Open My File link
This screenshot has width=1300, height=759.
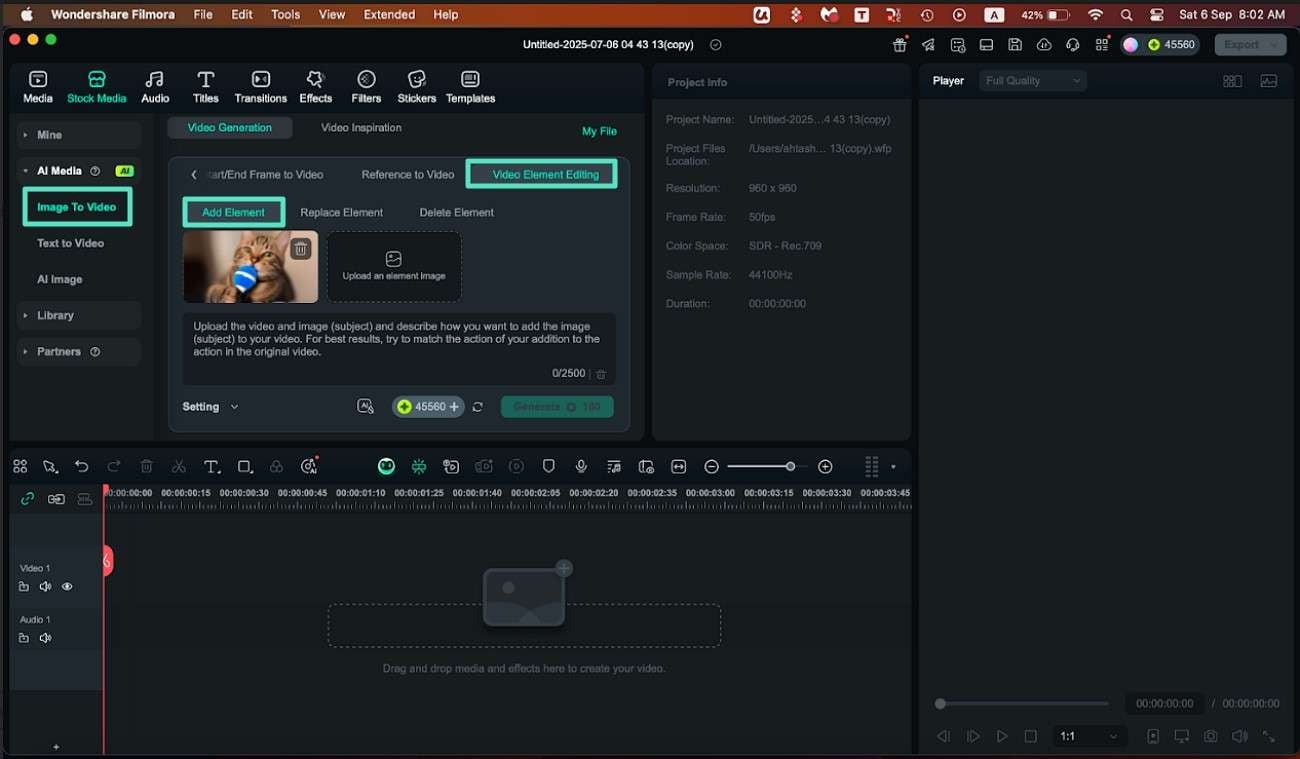click(599, 131)
